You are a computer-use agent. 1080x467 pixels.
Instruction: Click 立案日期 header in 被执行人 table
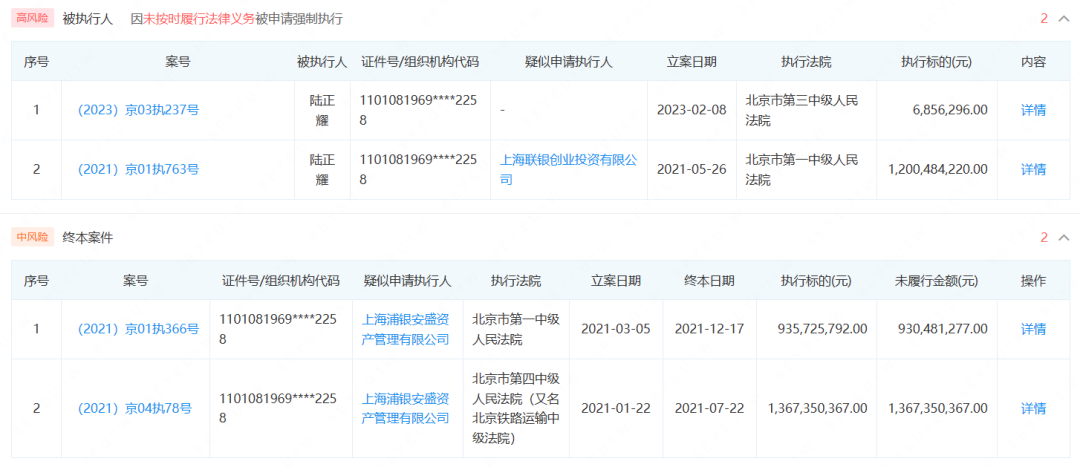692,61
